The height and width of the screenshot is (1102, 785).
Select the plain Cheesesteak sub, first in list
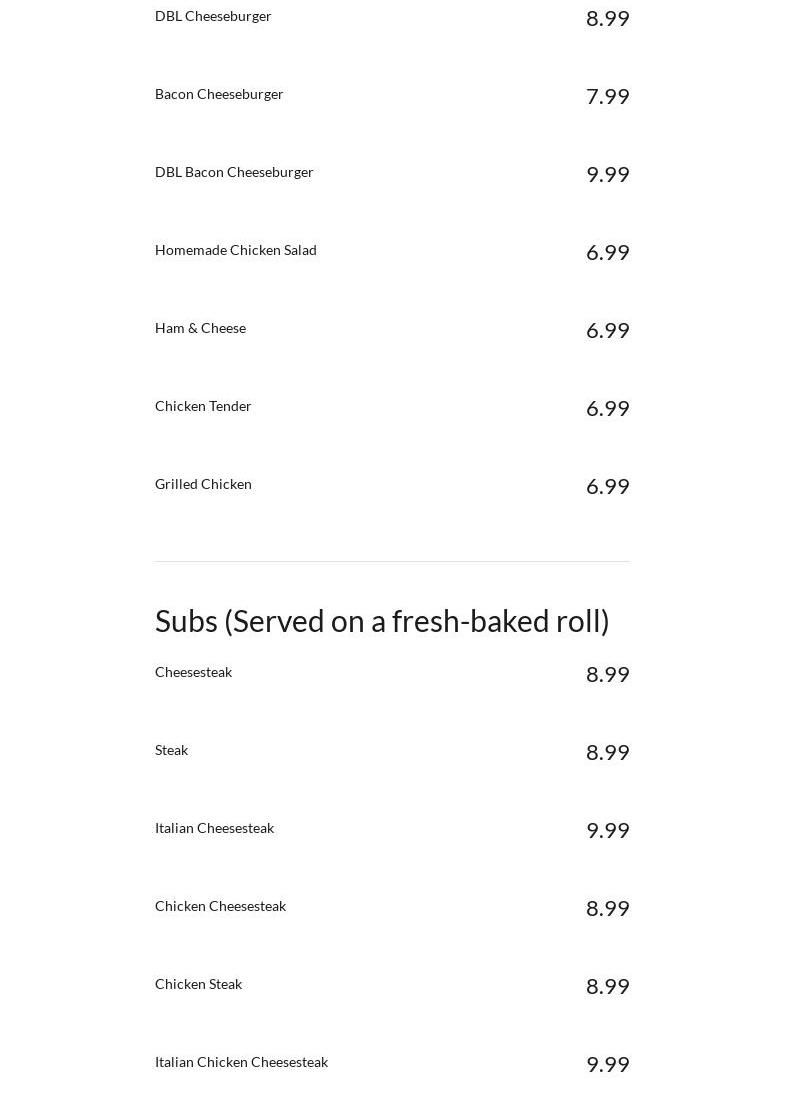pos(193,672)
